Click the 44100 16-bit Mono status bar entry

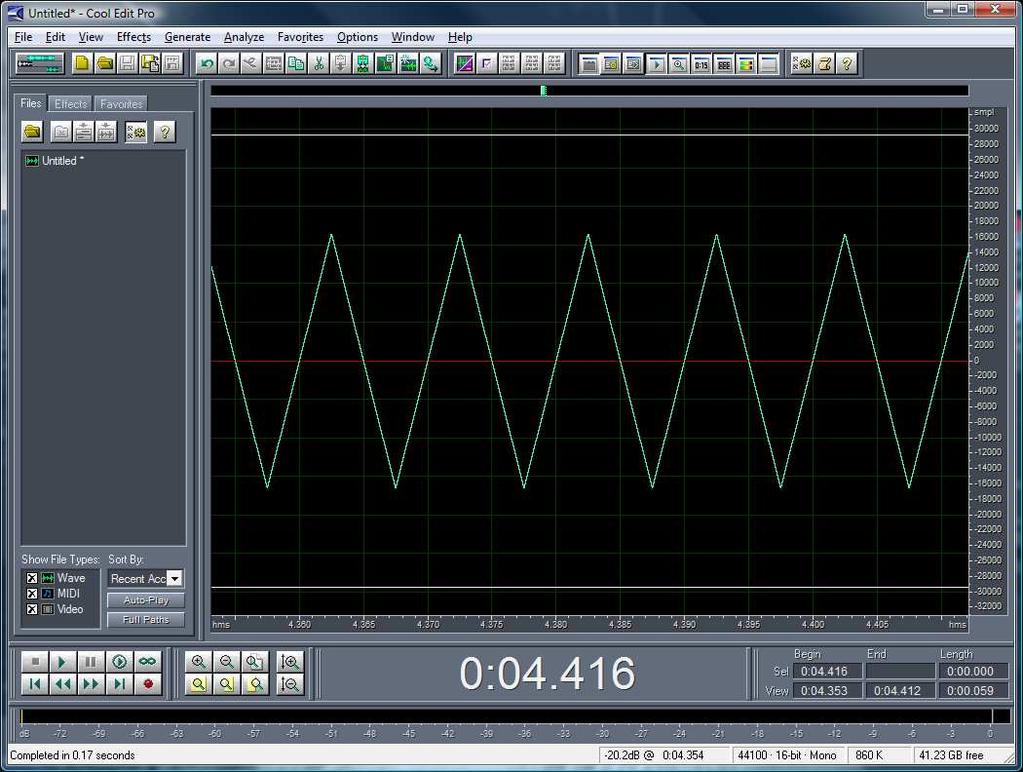point(787,755)
